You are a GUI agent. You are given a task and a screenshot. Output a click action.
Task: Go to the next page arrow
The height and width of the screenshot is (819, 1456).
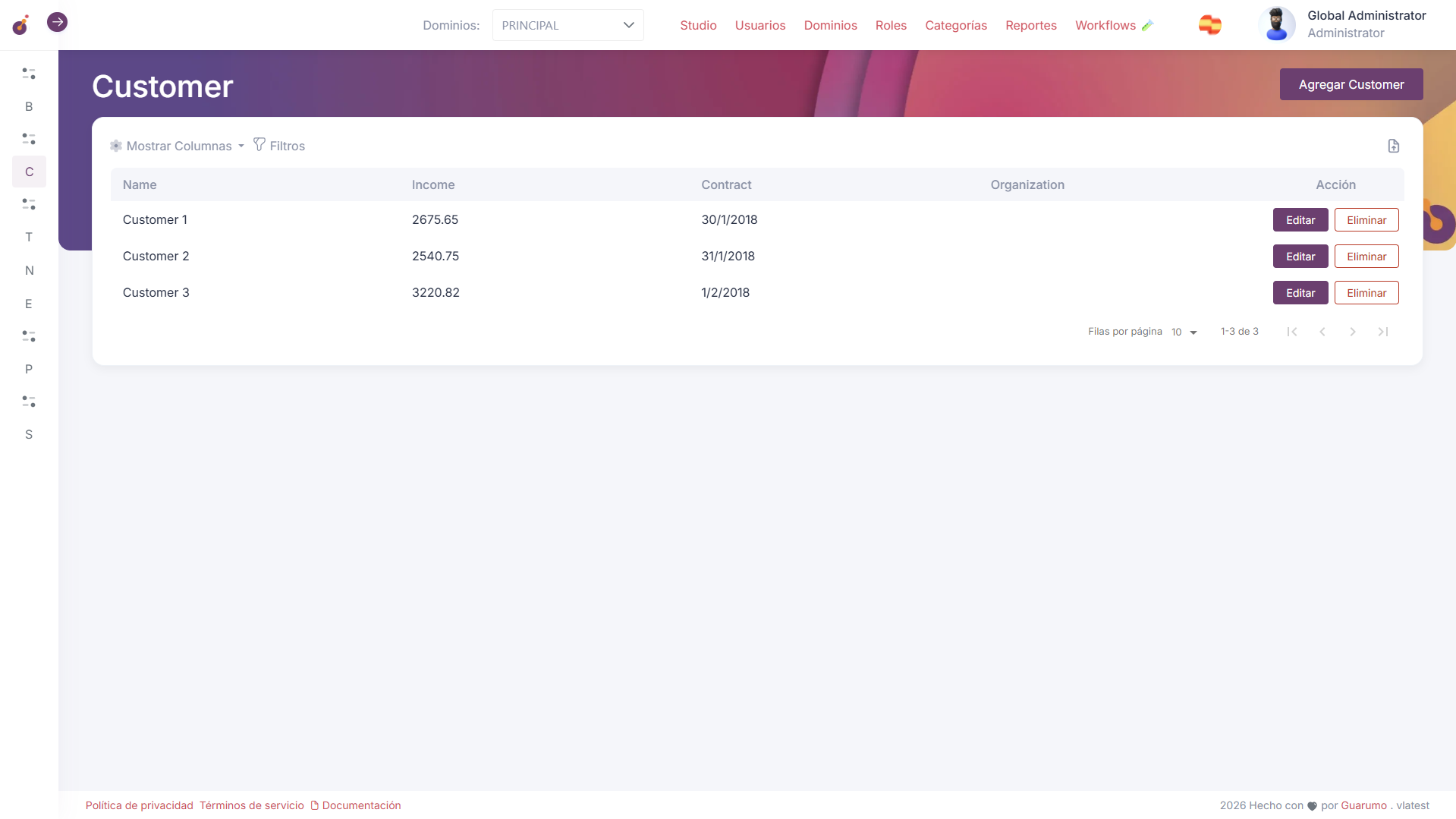(x=1352, y=332)
